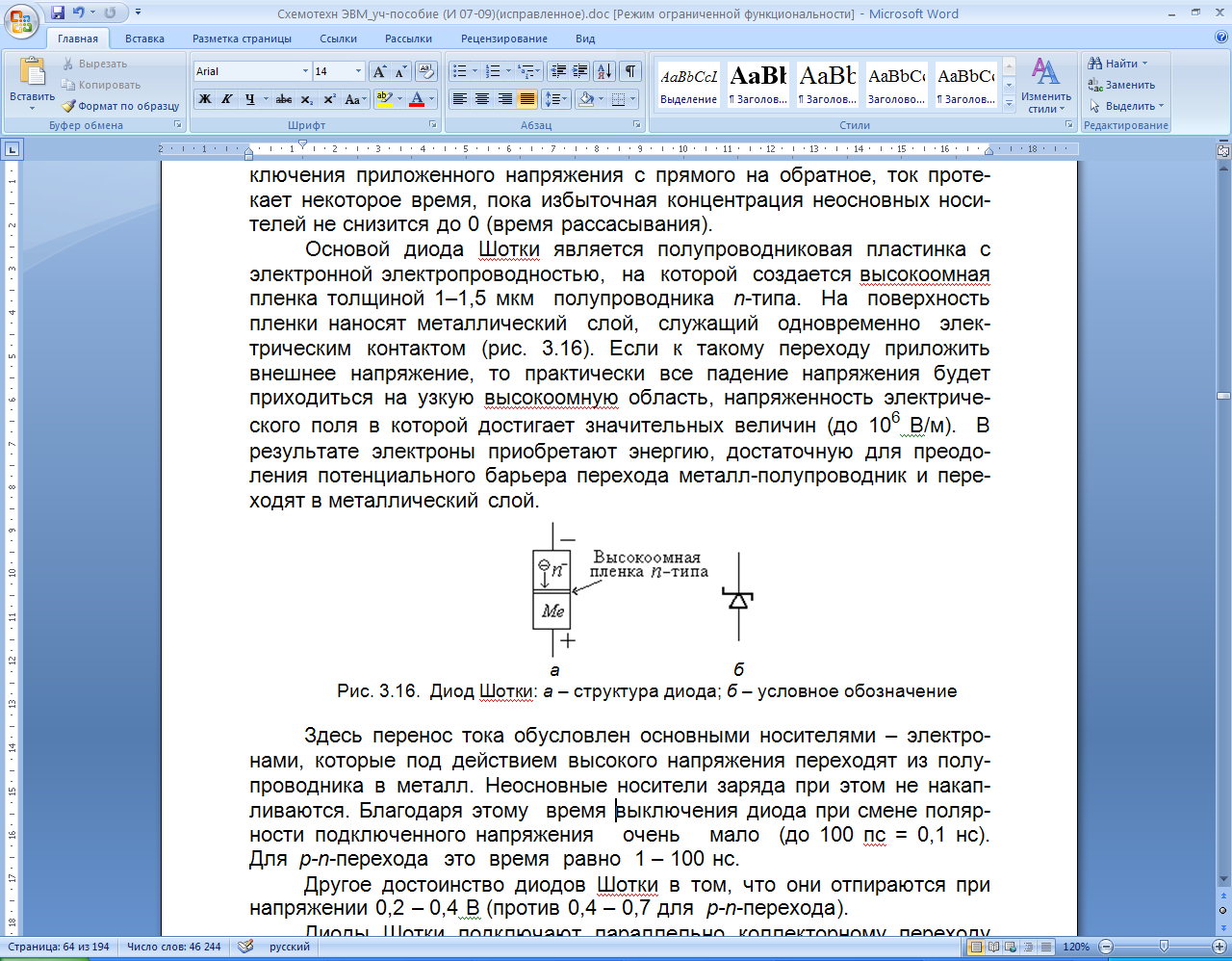Open the font size dropdown (14)
1232x961 pixels.
(358, 71)
